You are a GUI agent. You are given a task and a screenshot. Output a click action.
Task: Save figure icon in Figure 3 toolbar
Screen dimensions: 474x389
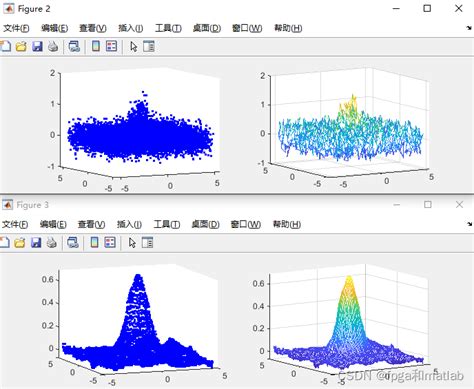click(x=36, y=242)
